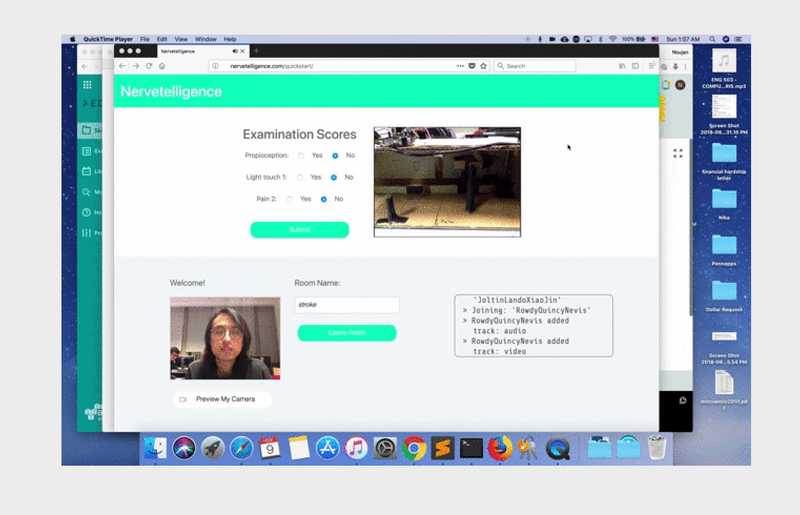The height and width of the screenshot is (515, 800).
Task: Open Launchpad from the dock
Action: [x=213, y=449]
